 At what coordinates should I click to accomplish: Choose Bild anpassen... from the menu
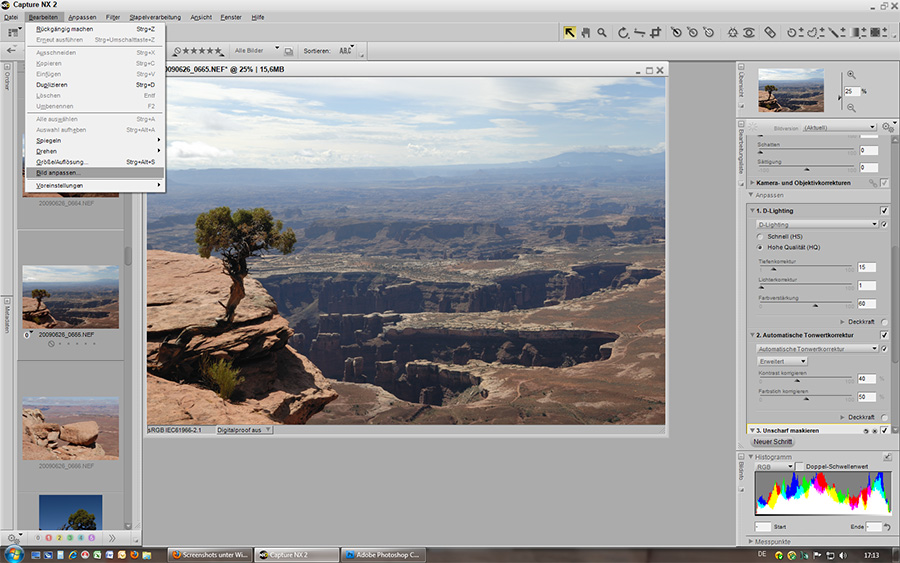95,173
